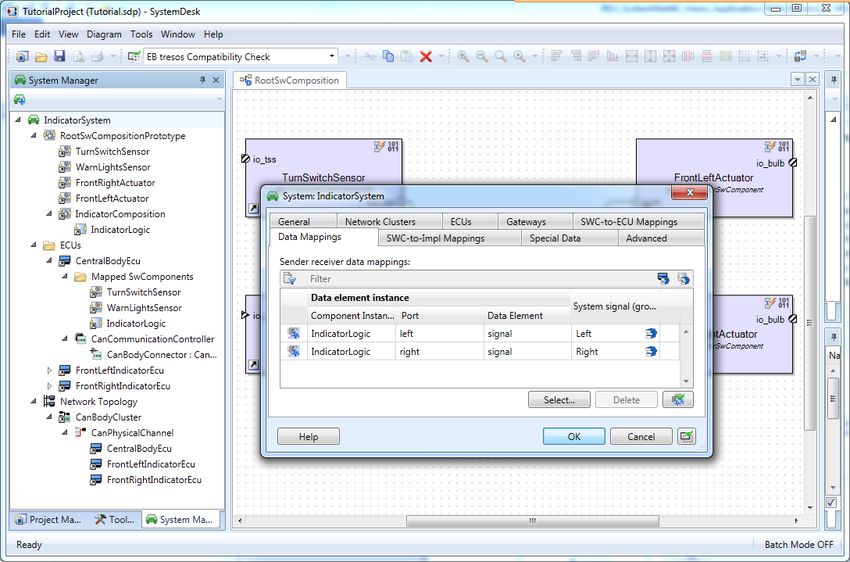Viewport: 850px width, 562px height.
Task: Click the open folder toolbar icon
Action: (x=41, y=56)
